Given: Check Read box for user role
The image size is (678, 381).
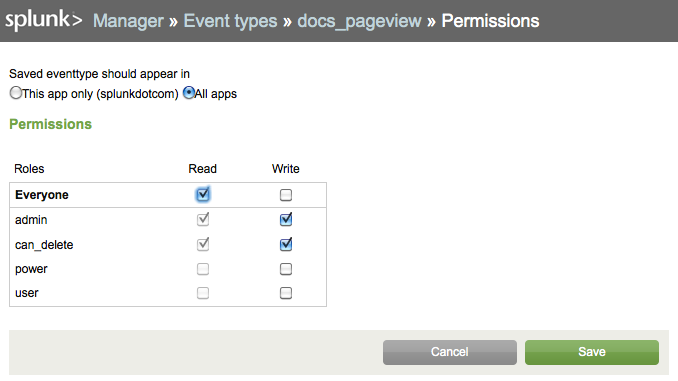Looking at the screenshot, I should tap(203, 293).
